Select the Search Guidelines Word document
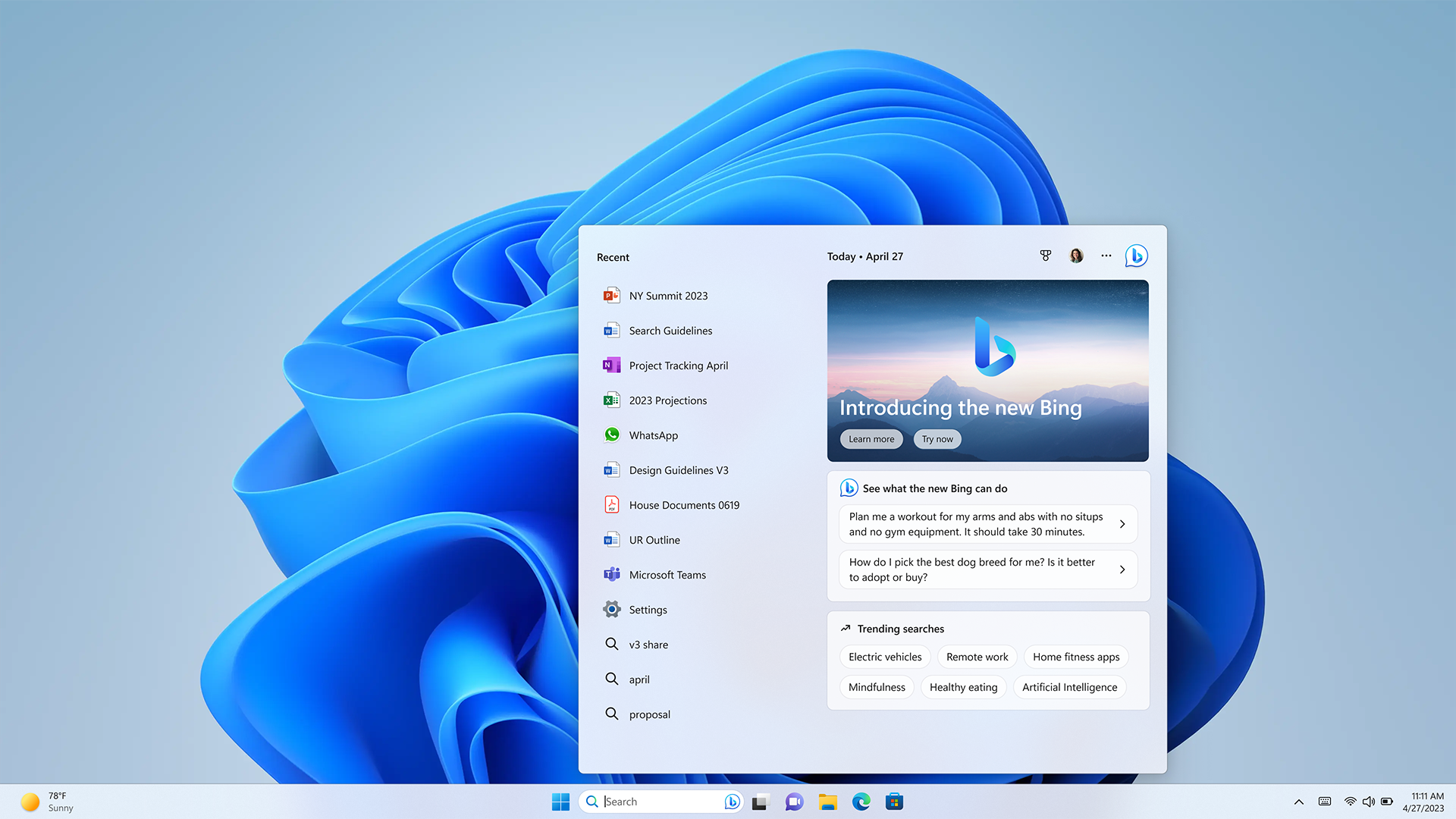This screenshot has width=1456, height=819. (670, 330)
